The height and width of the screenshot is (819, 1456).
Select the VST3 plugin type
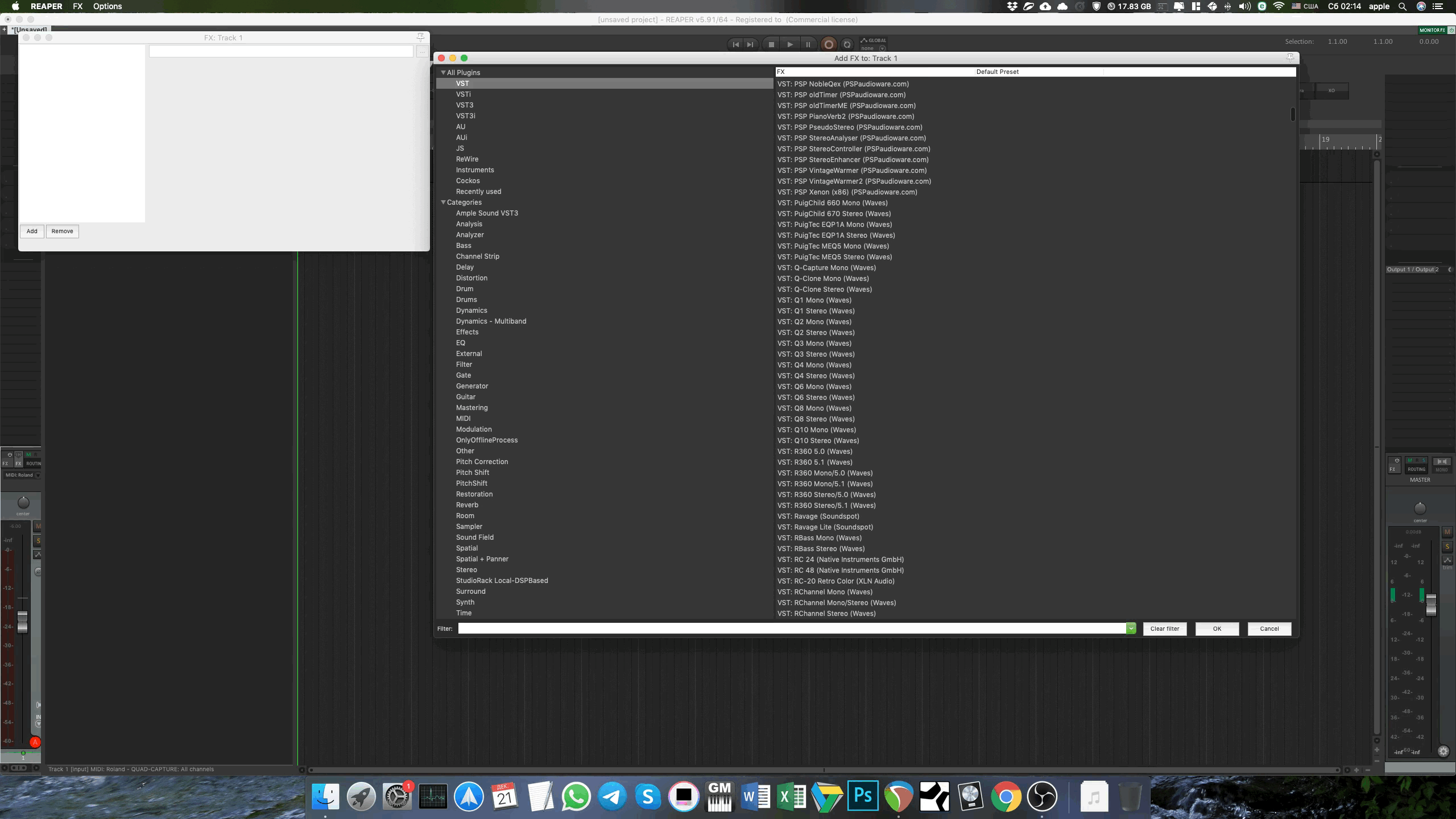pos(464,105)
